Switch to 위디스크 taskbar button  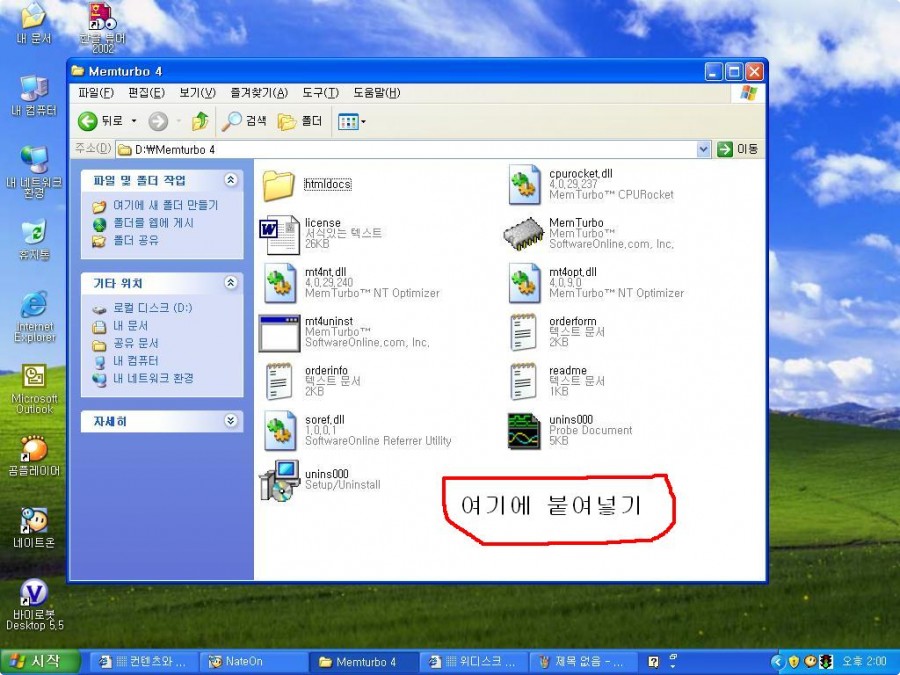[x=472, y=662]
